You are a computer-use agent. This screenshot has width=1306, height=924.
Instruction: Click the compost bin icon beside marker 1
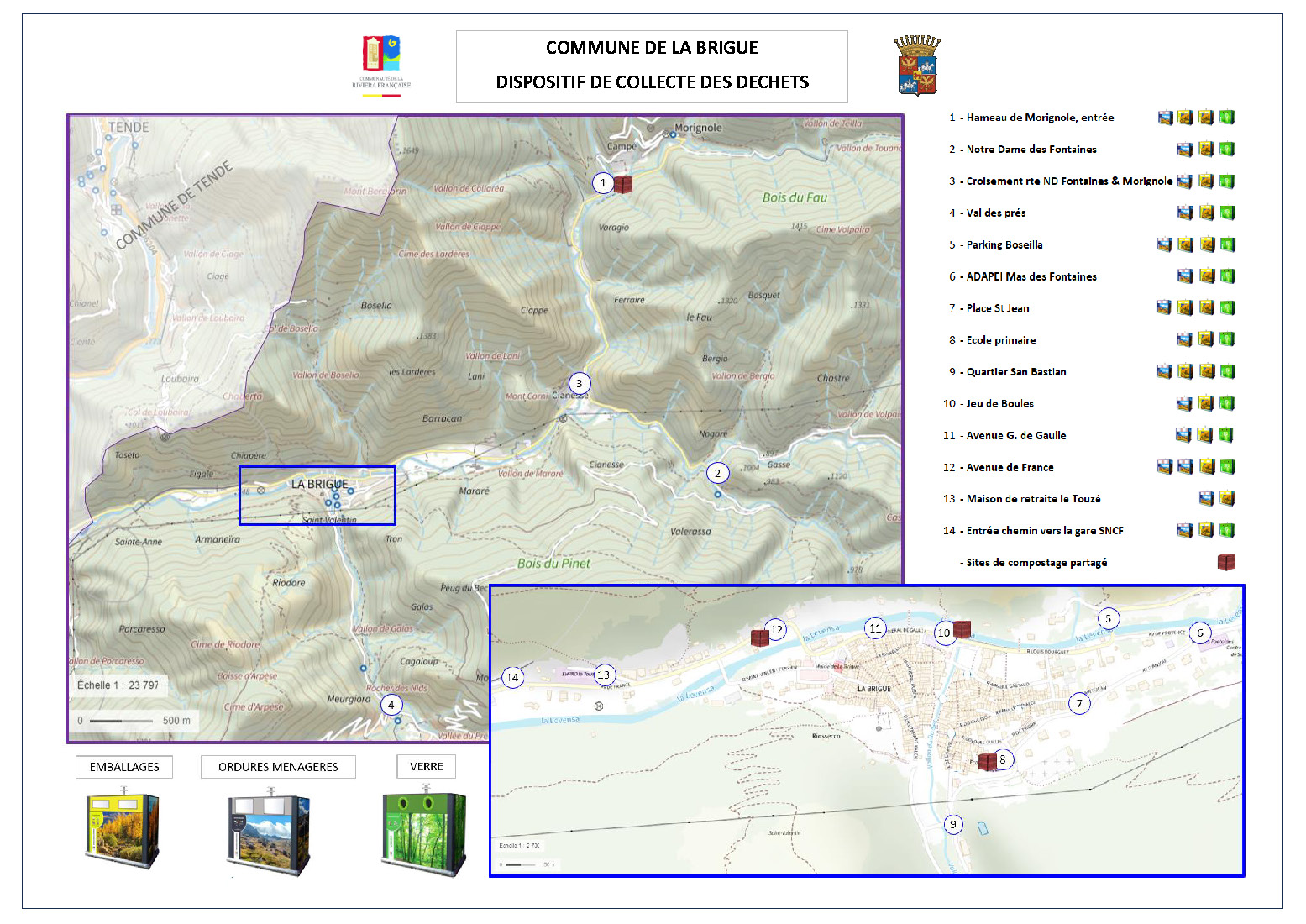622,184
